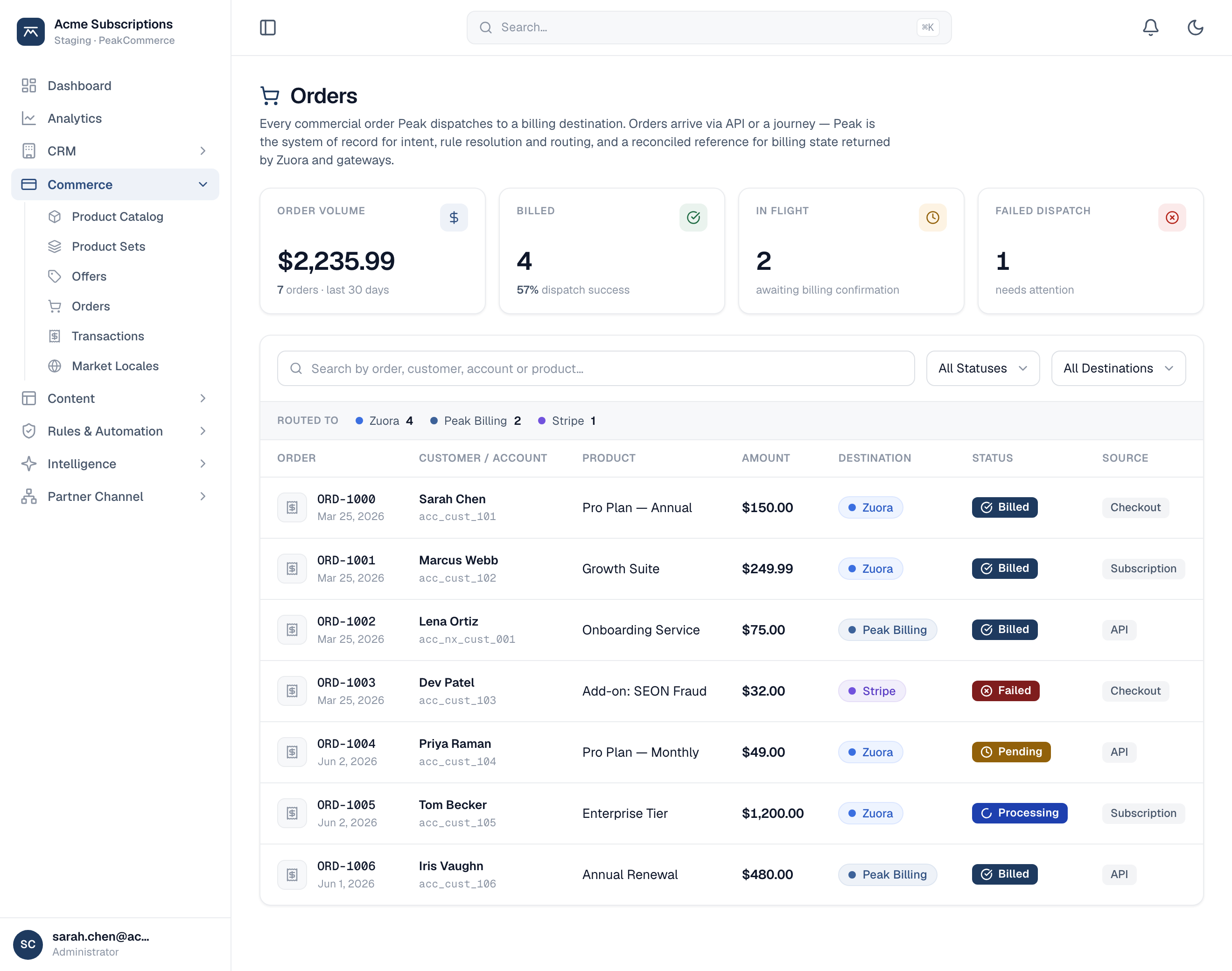Click Peak Billing tag on ORD-1002
Screen dimensions: 1232x971
[887, 630]
